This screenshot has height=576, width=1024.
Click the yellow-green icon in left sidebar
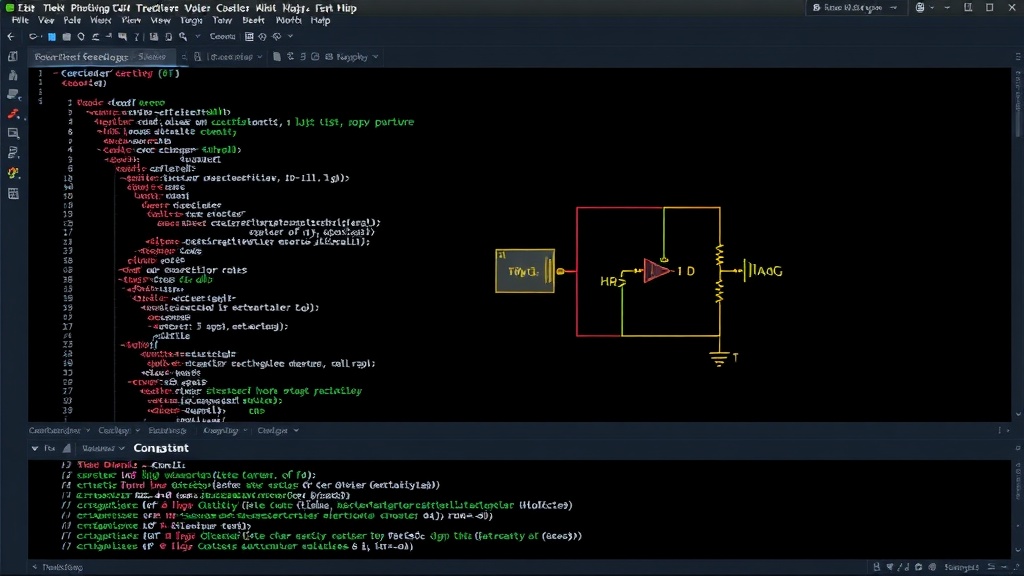13,173
